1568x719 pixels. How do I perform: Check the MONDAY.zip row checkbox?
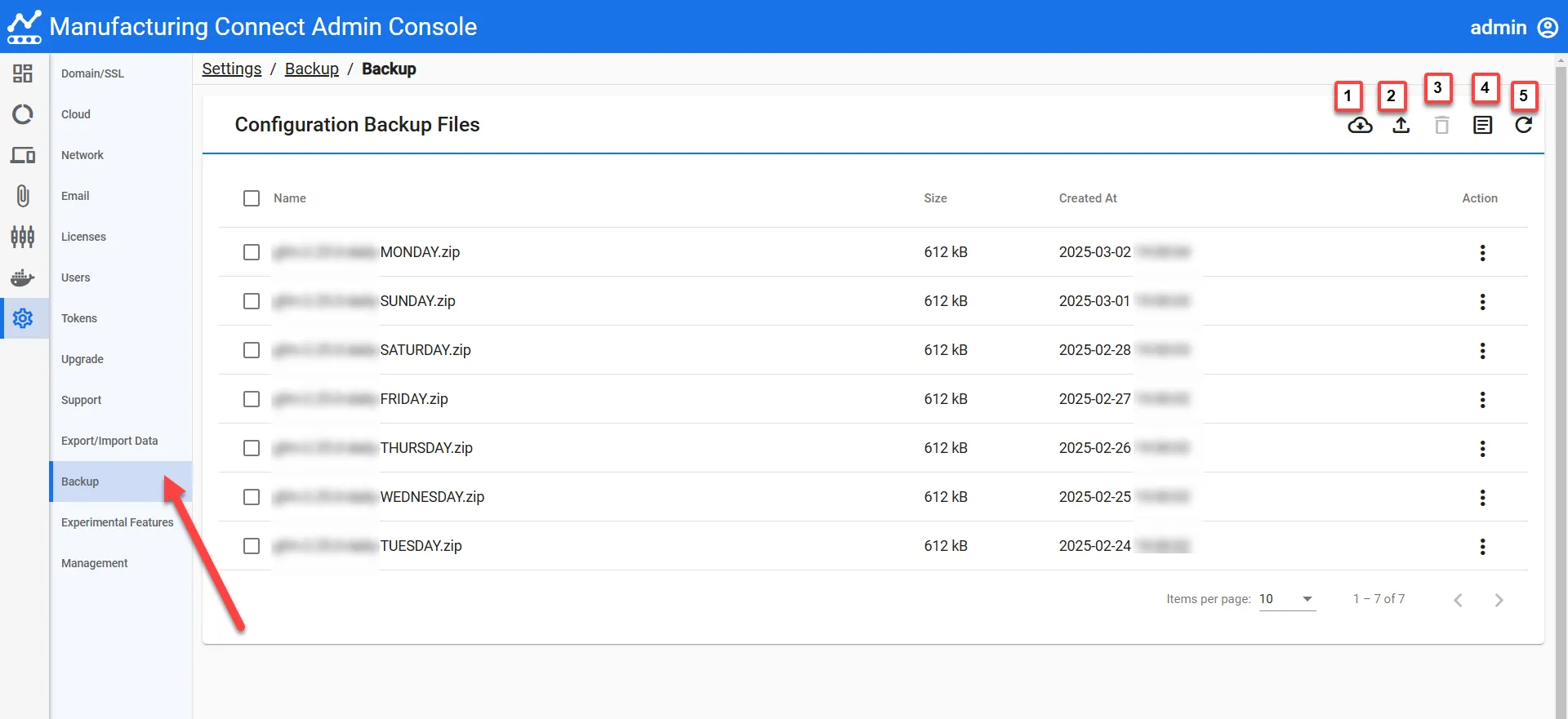pos(252,252)
